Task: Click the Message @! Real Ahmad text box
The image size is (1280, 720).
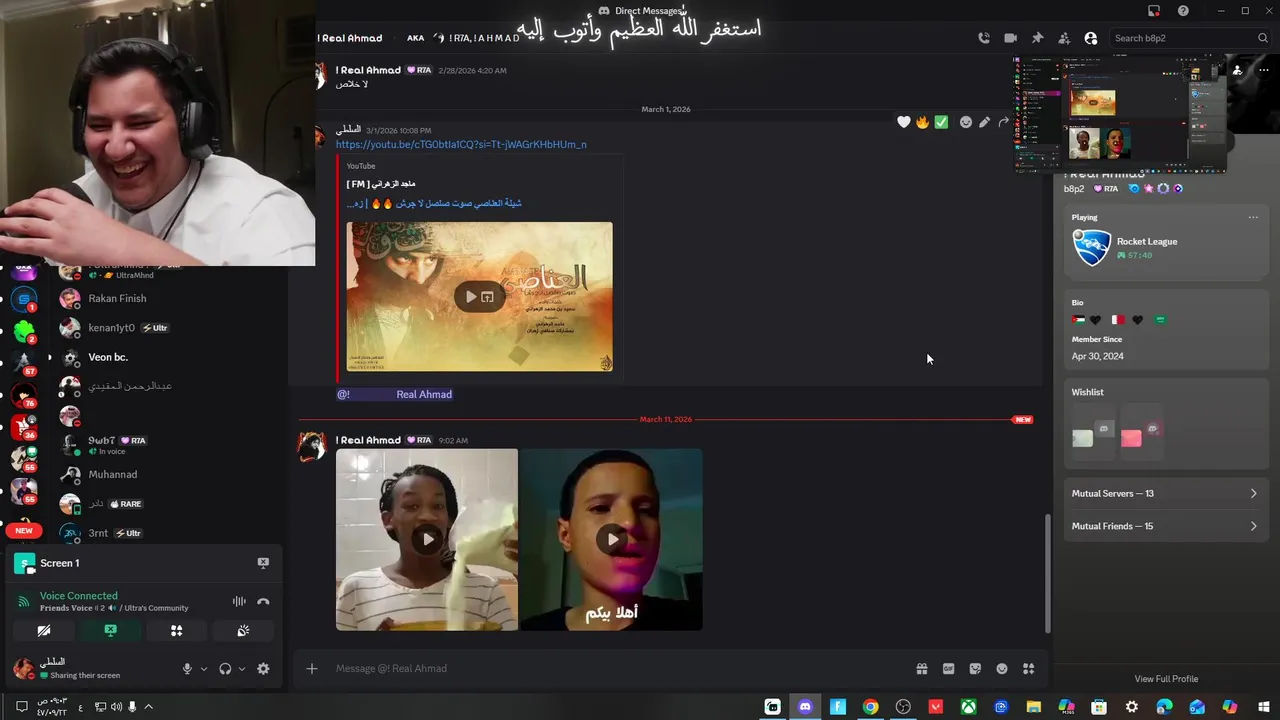Action: click(620, 668)
